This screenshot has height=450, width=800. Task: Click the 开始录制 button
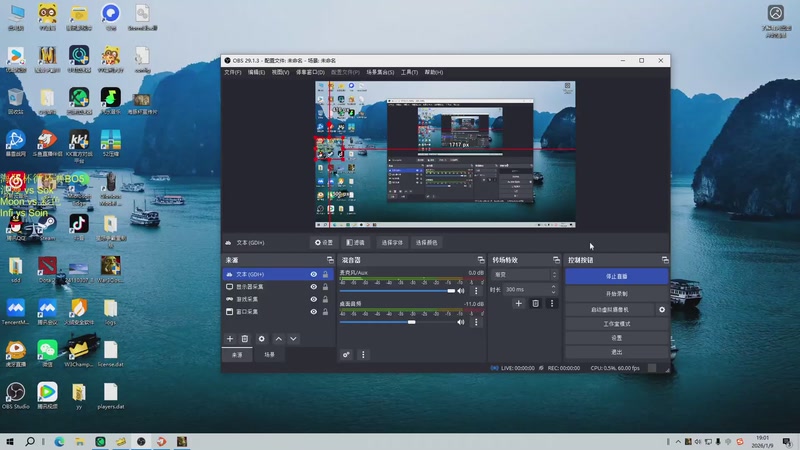[x=616, y=294]
